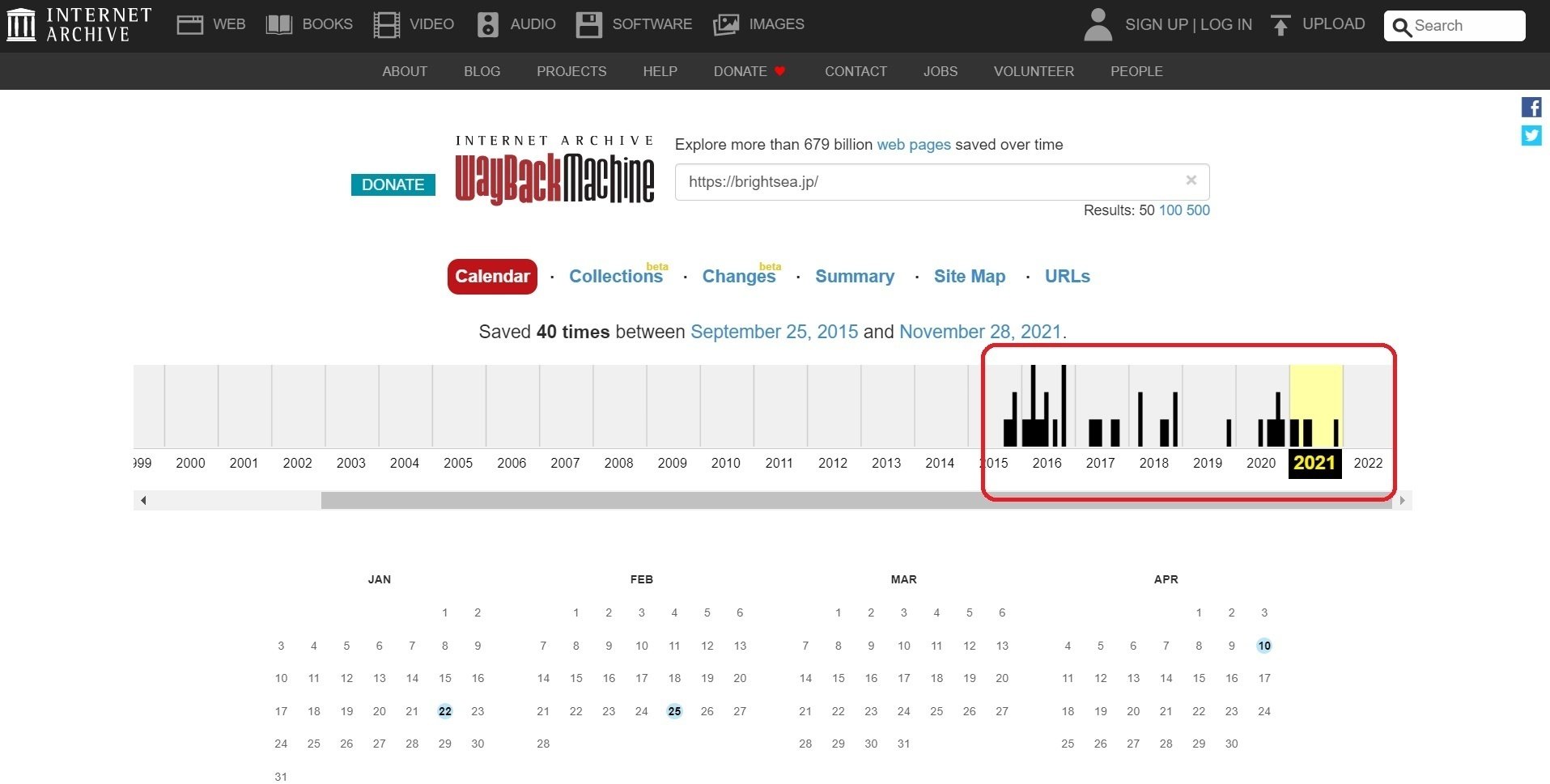Select year 2016 on timeline
This screenshot has height=784, width=1550.
[1047, 463]
